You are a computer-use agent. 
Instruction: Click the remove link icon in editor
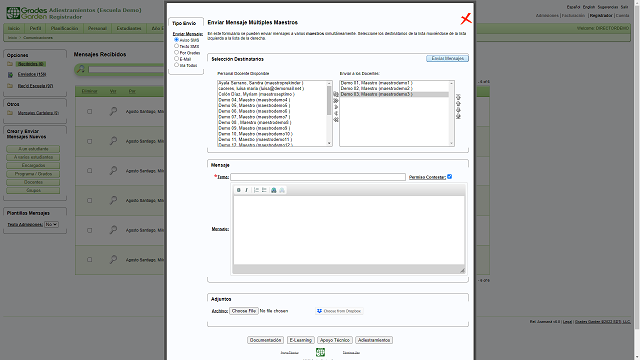click(282, 190)
